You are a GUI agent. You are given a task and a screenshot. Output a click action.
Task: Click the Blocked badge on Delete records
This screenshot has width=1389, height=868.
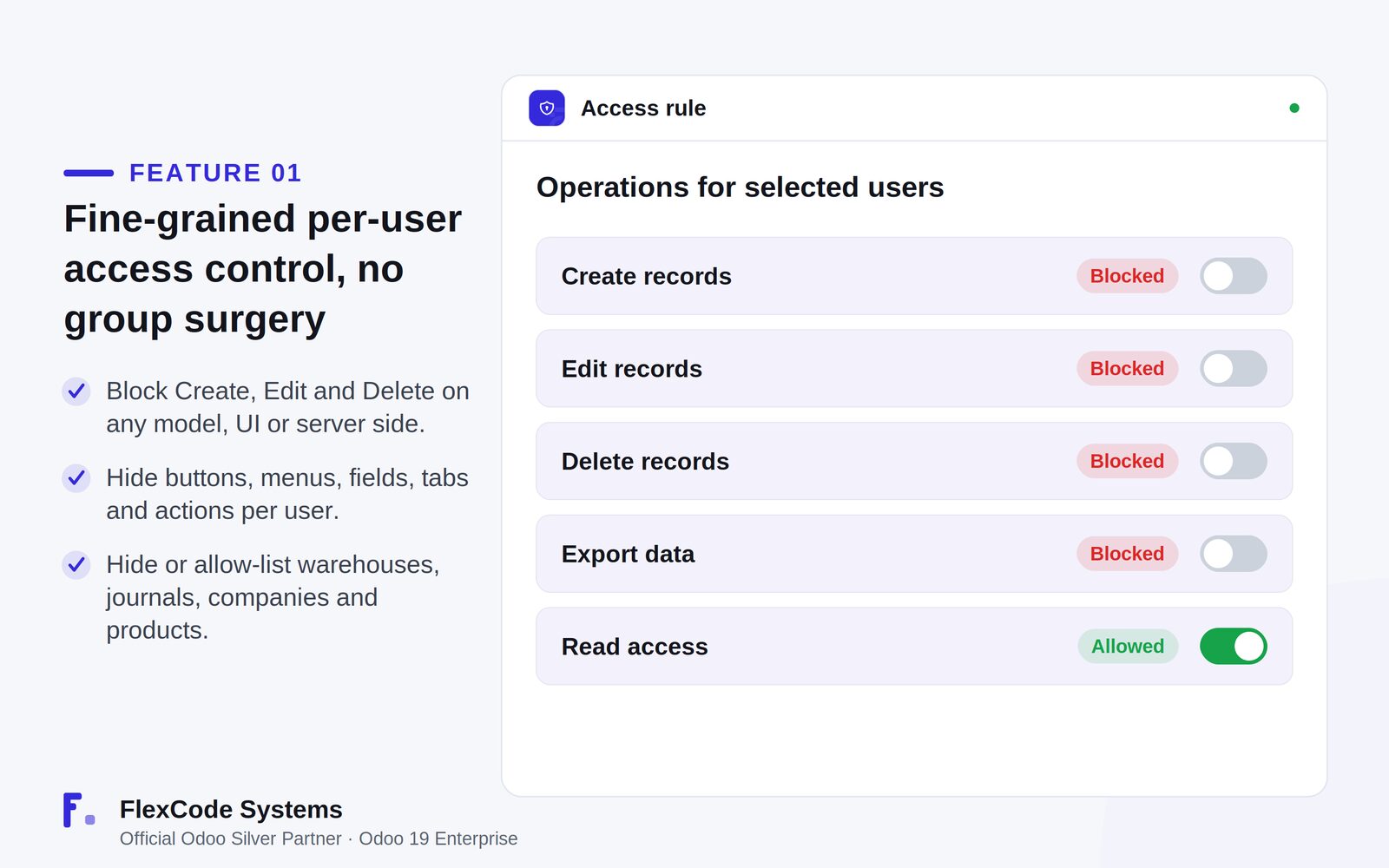(1128, 461)
